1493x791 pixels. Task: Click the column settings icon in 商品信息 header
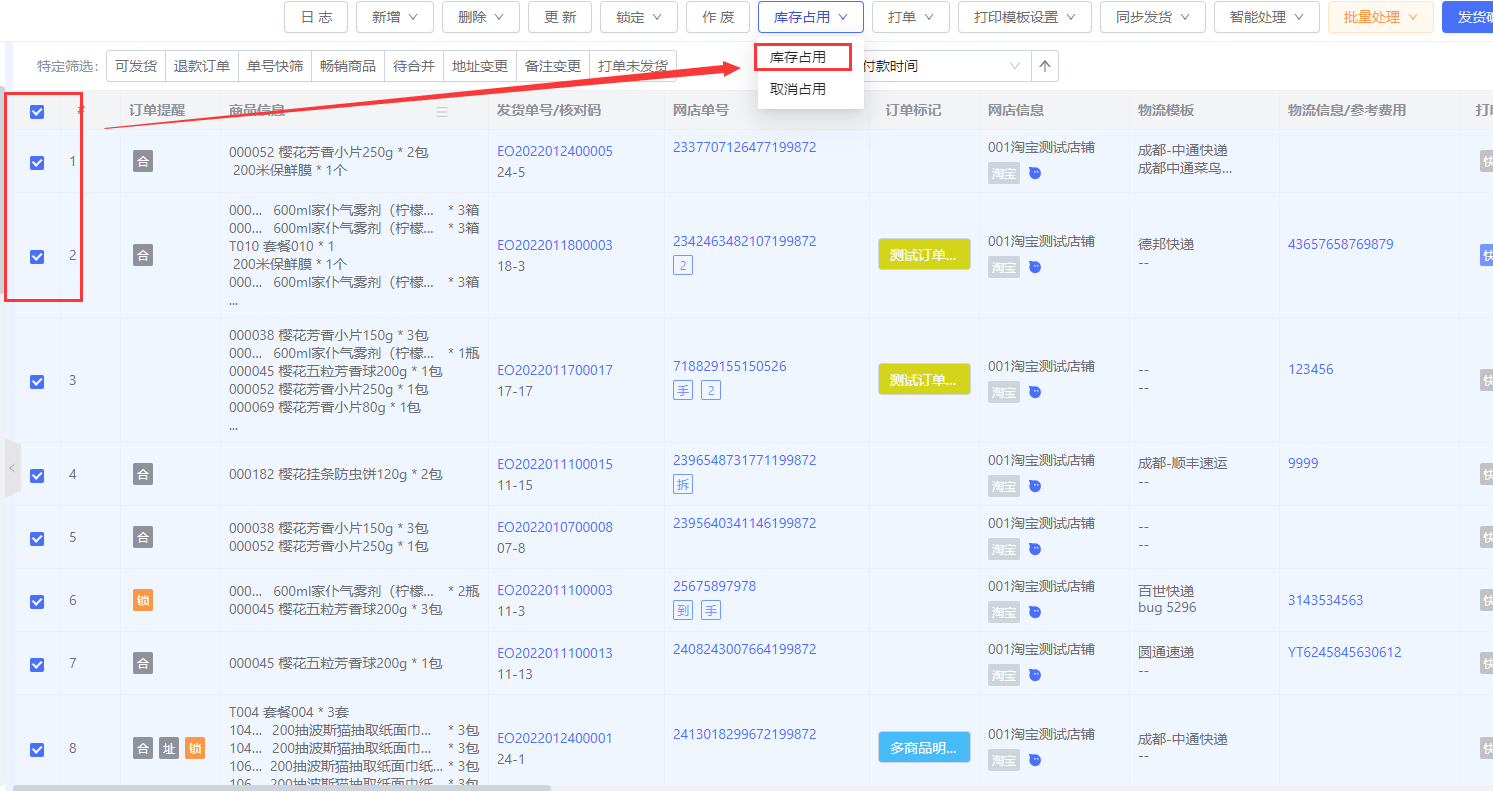click(442, 111)
